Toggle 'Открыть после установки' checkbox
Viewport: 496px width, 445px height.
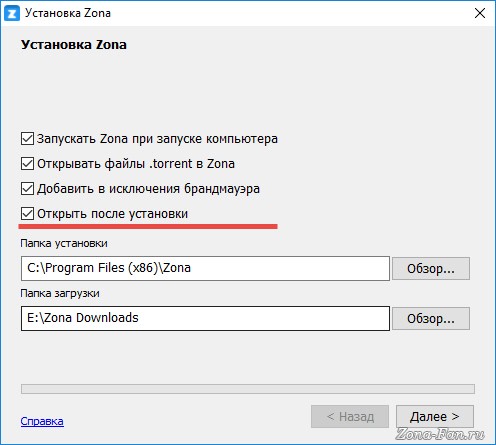point(27,214)
